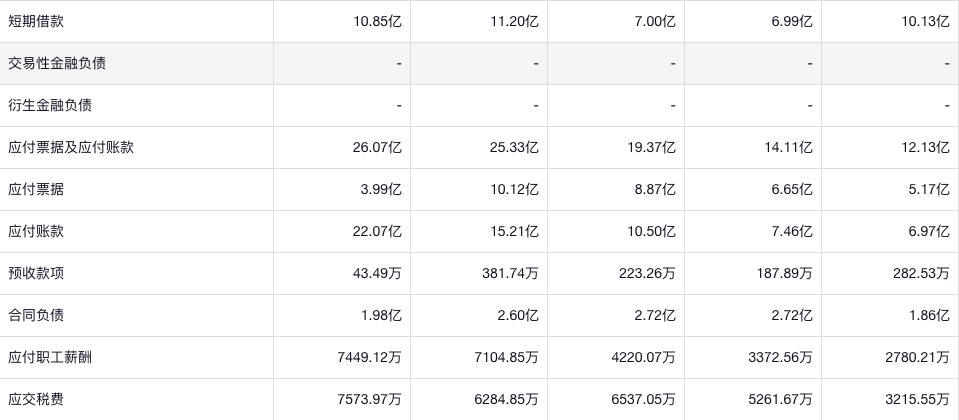Select the 应付票据及应付账款 row label
The height and width of the screenshot is (420, 959).
[71, 147]
